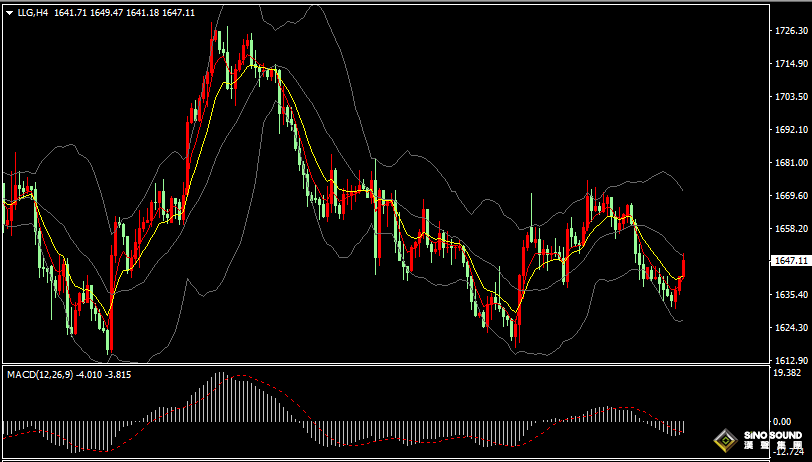Select the MACD(12,26,9) indicator label
The image size is (812, 462).
click(x=40, y=374)
